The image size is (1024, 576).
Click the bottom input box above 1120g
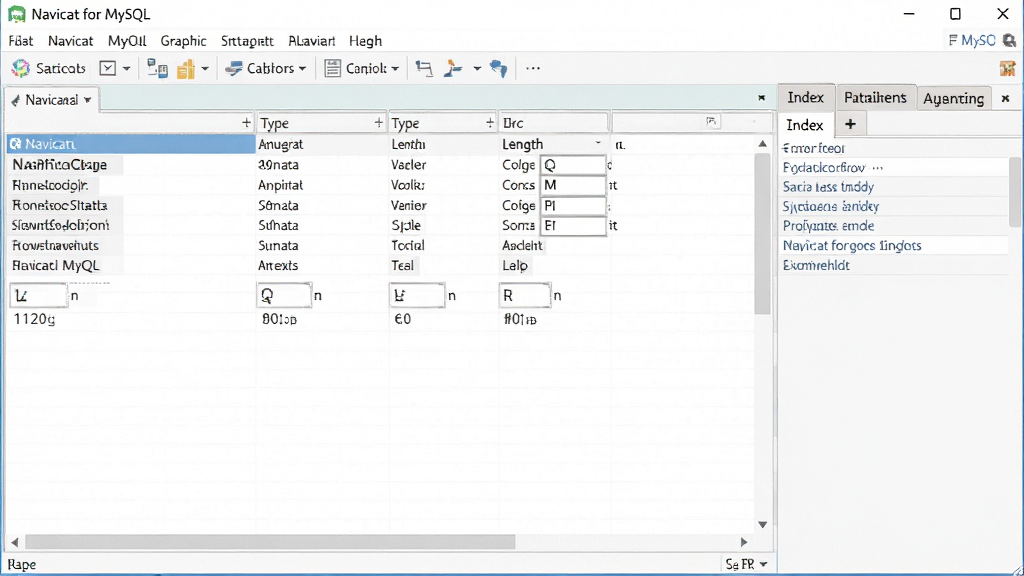[x=39, y=296]
